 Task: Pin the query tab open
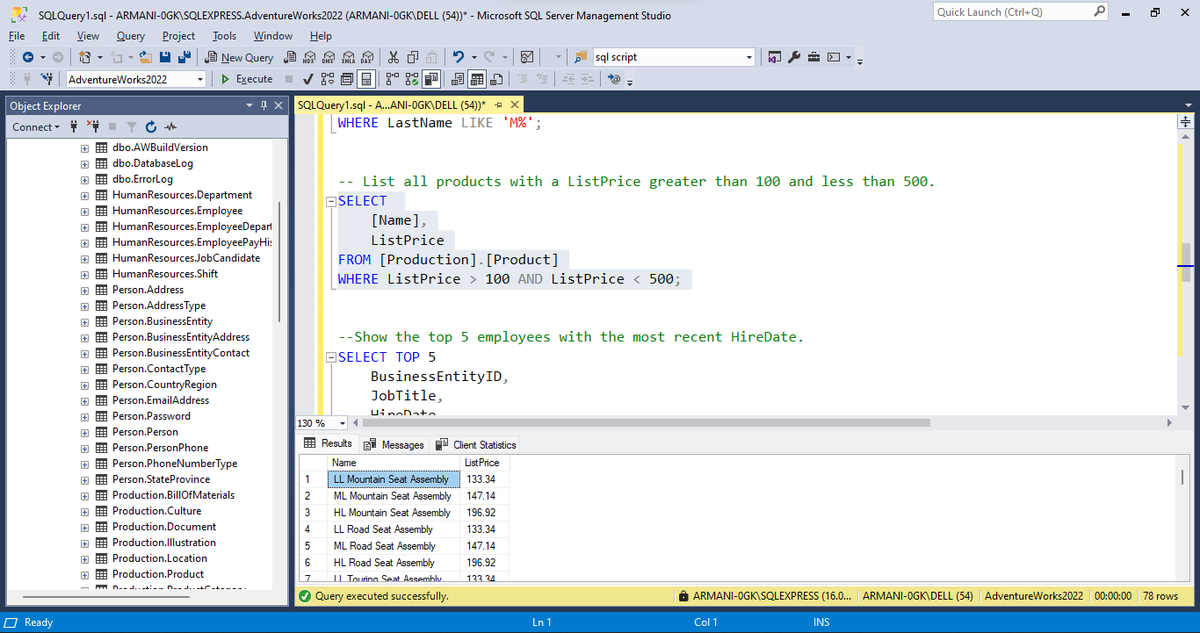pyautogui.click(x=499, y=106)
